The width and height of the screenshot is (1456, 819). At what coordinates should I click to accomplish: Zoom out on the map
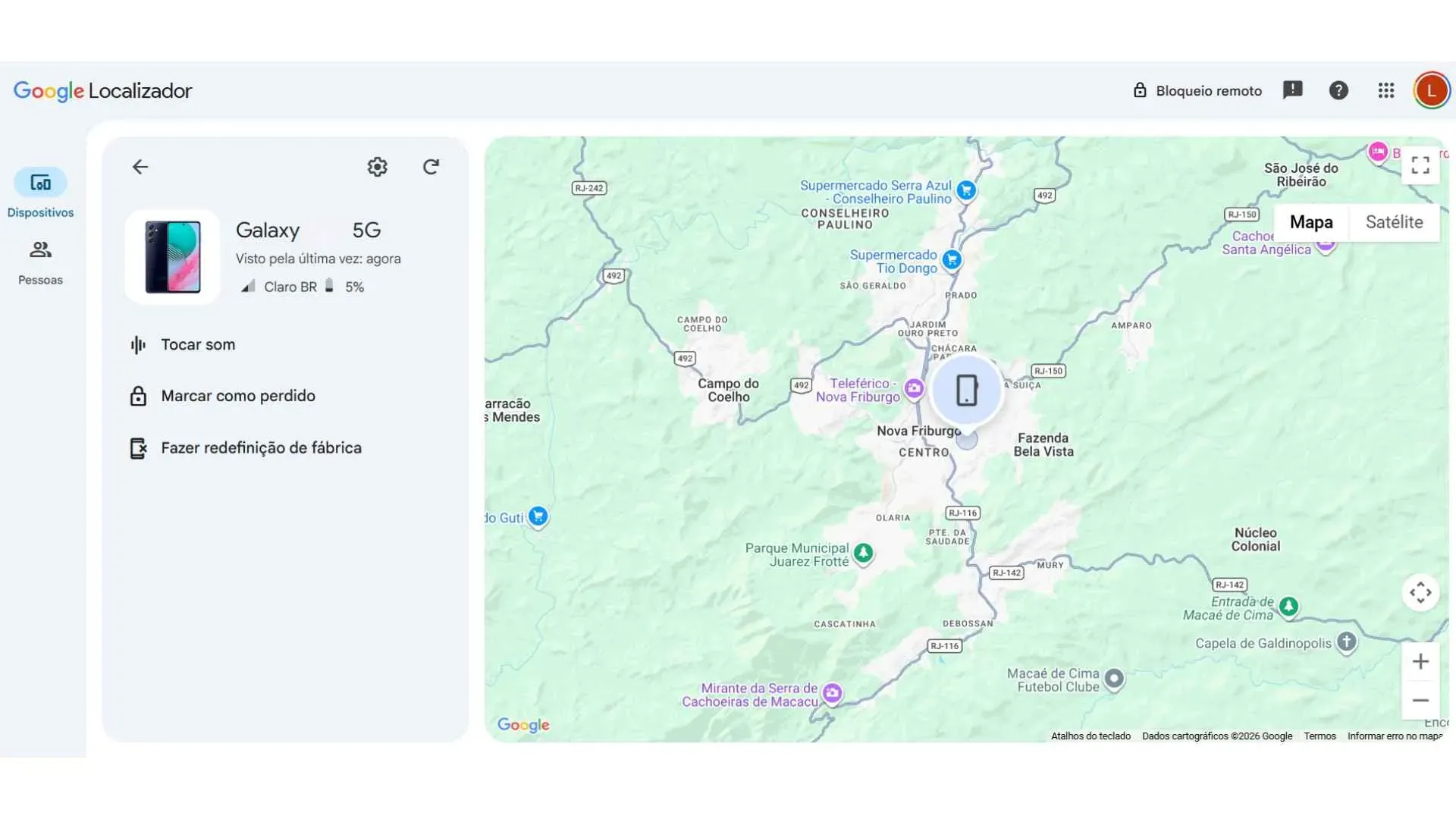(1420, 701)
